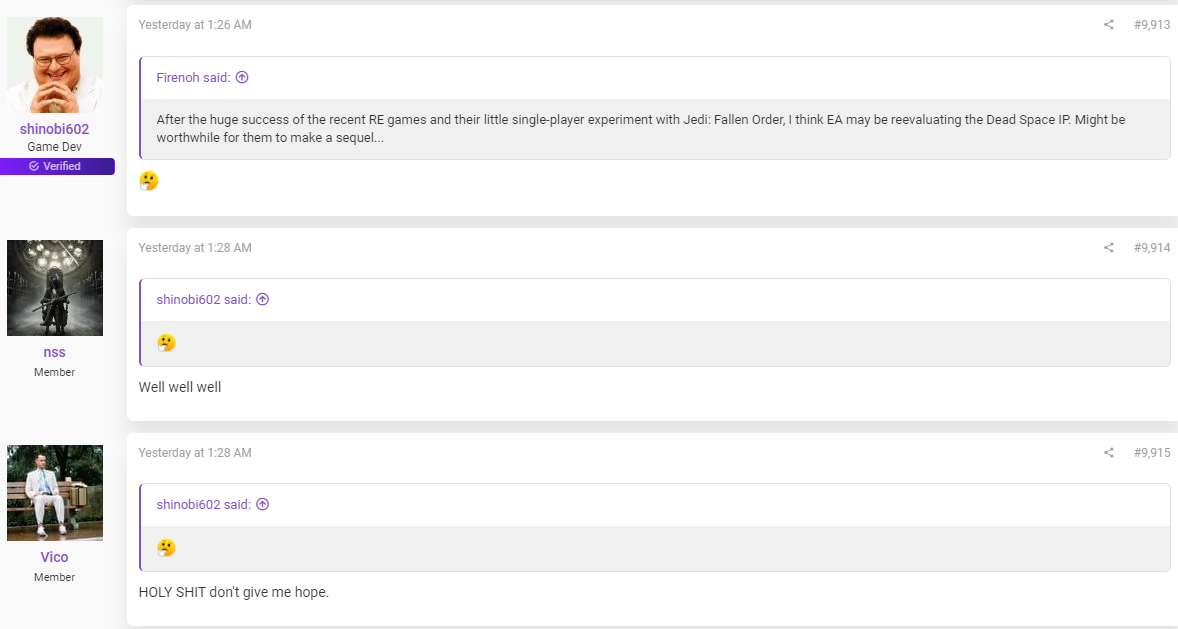Open Vico user profile link
Screen dimensions: 1178x629
tap(54, 557)
